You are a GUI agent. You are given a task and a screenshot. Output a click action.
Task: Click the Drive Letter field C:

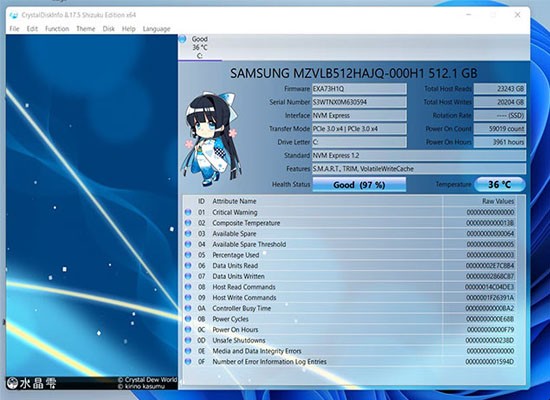(x=359, y=142)
